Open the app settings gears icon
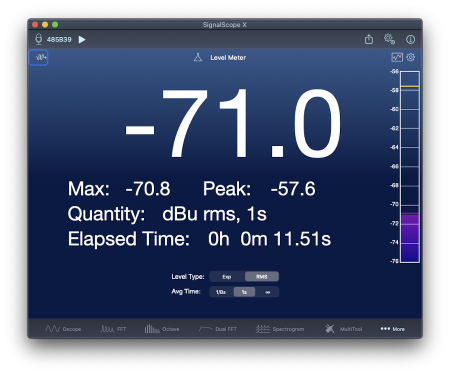The image size is (450, 375). click(389, 39)
